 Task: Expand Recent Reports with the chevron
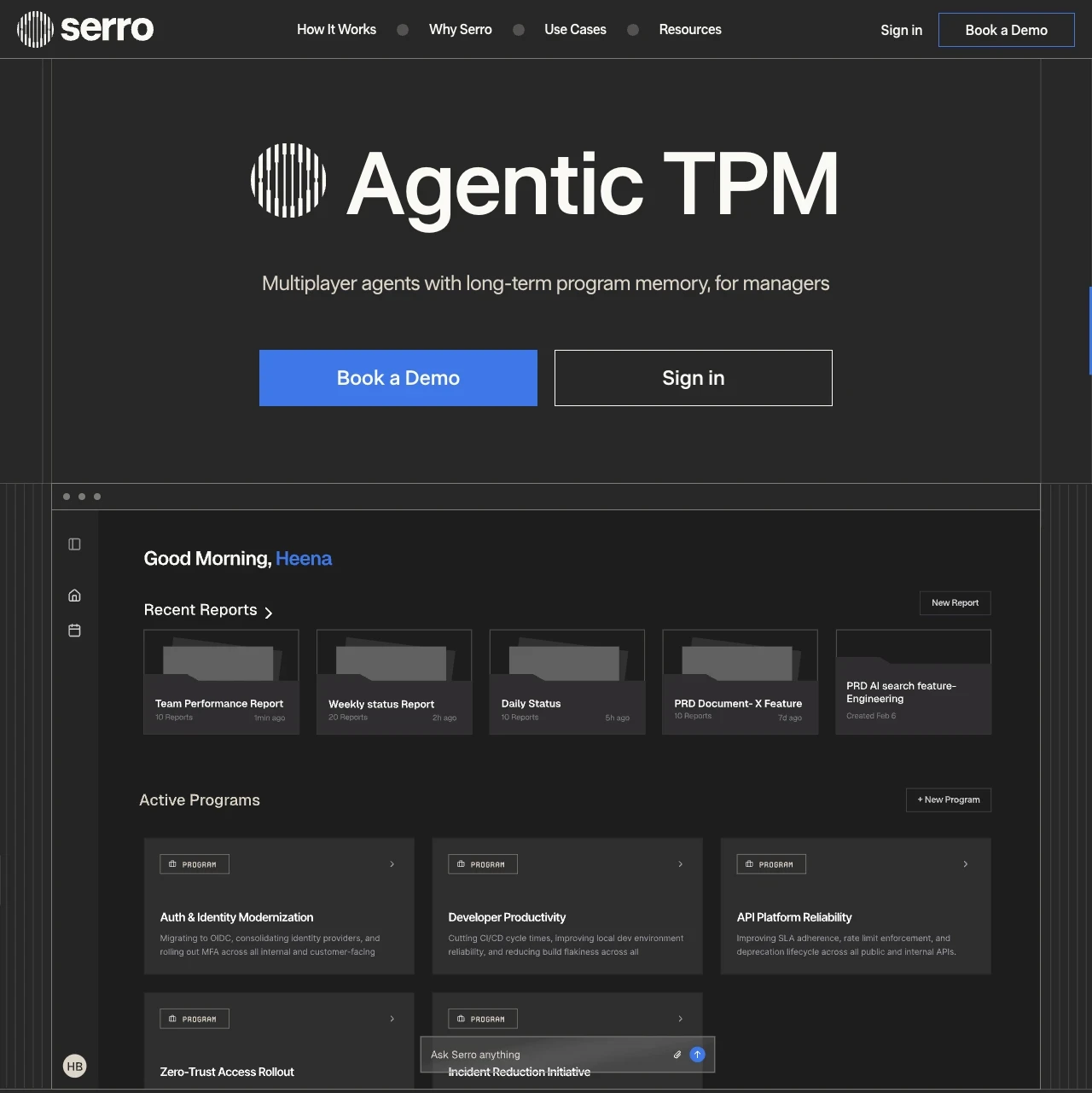pos(269,613)
